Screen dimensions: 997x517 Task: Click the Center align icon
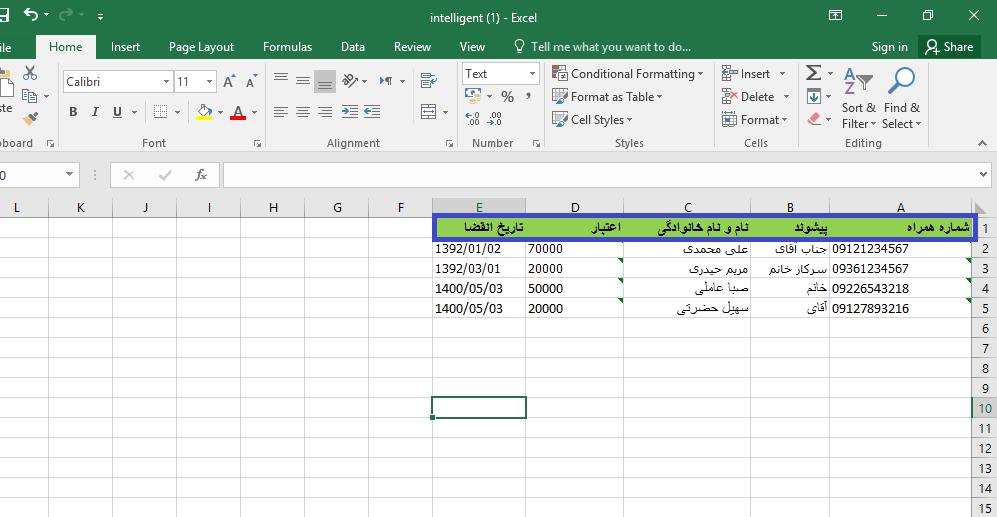303,112
